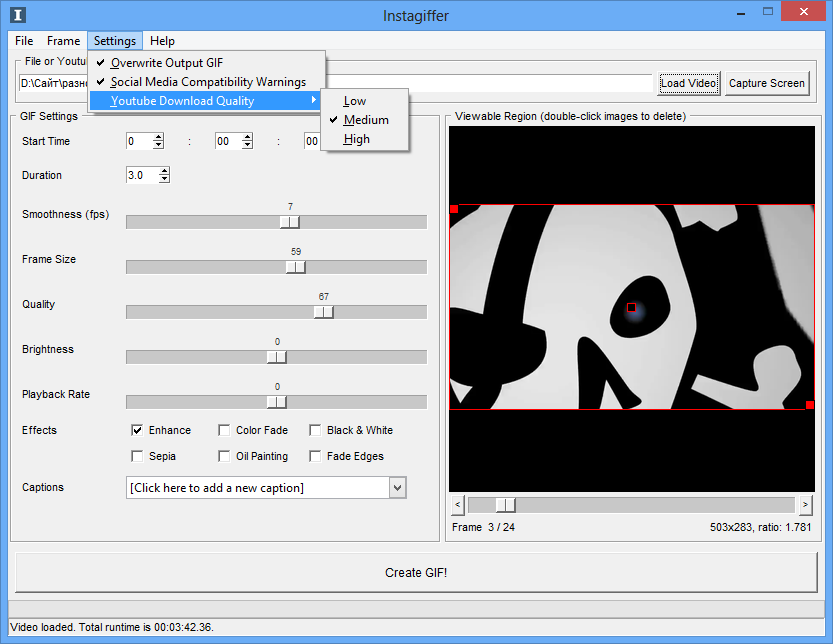Viewport: 833px width, 644px height.
Task: Click the Smoothness (fps) slider handle
Action: tap(290, 222)
